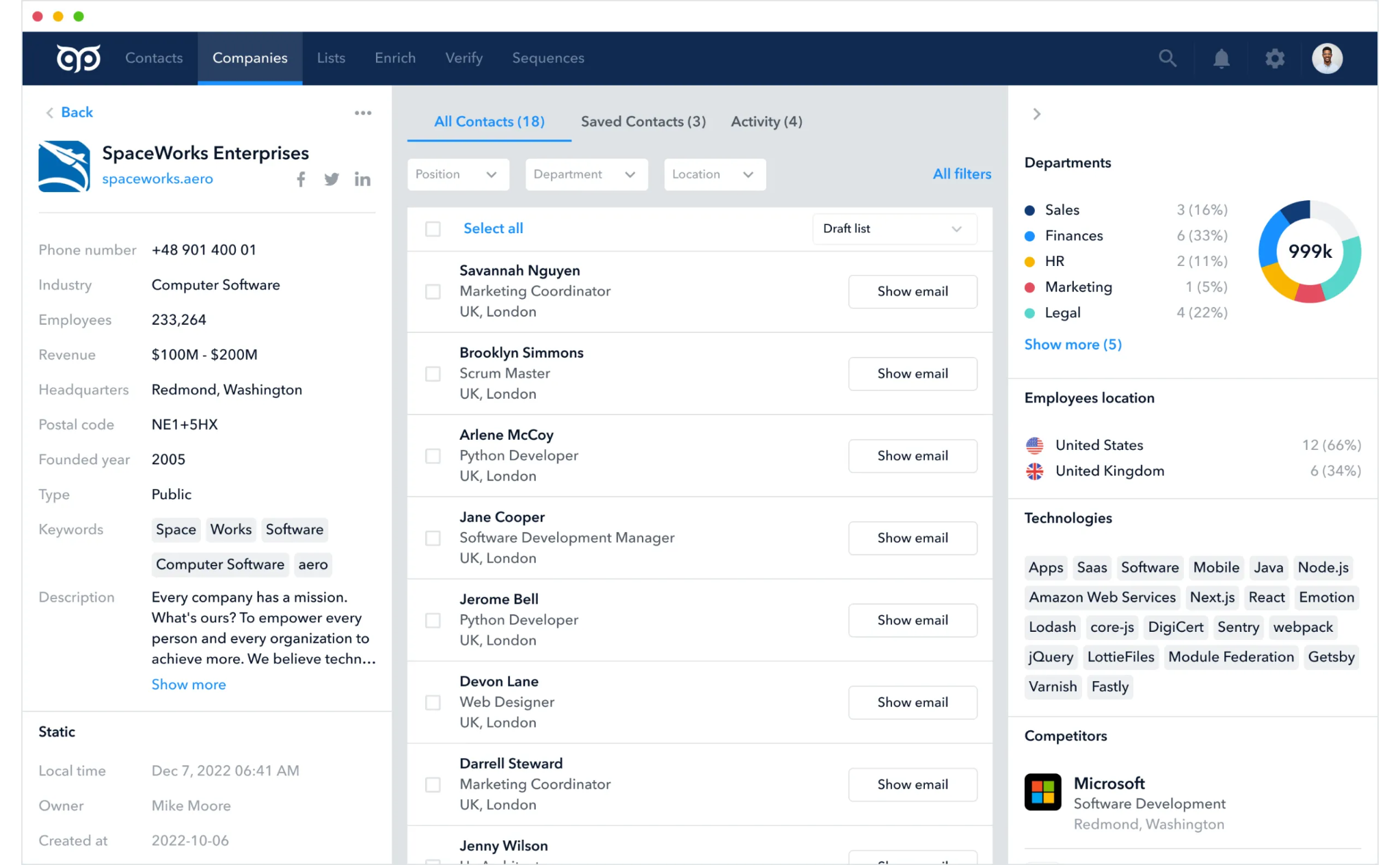The height and width of the screenshot is (865, 1400).
Task: Click the Companies nav tab
Action: [x=250, y=58]
